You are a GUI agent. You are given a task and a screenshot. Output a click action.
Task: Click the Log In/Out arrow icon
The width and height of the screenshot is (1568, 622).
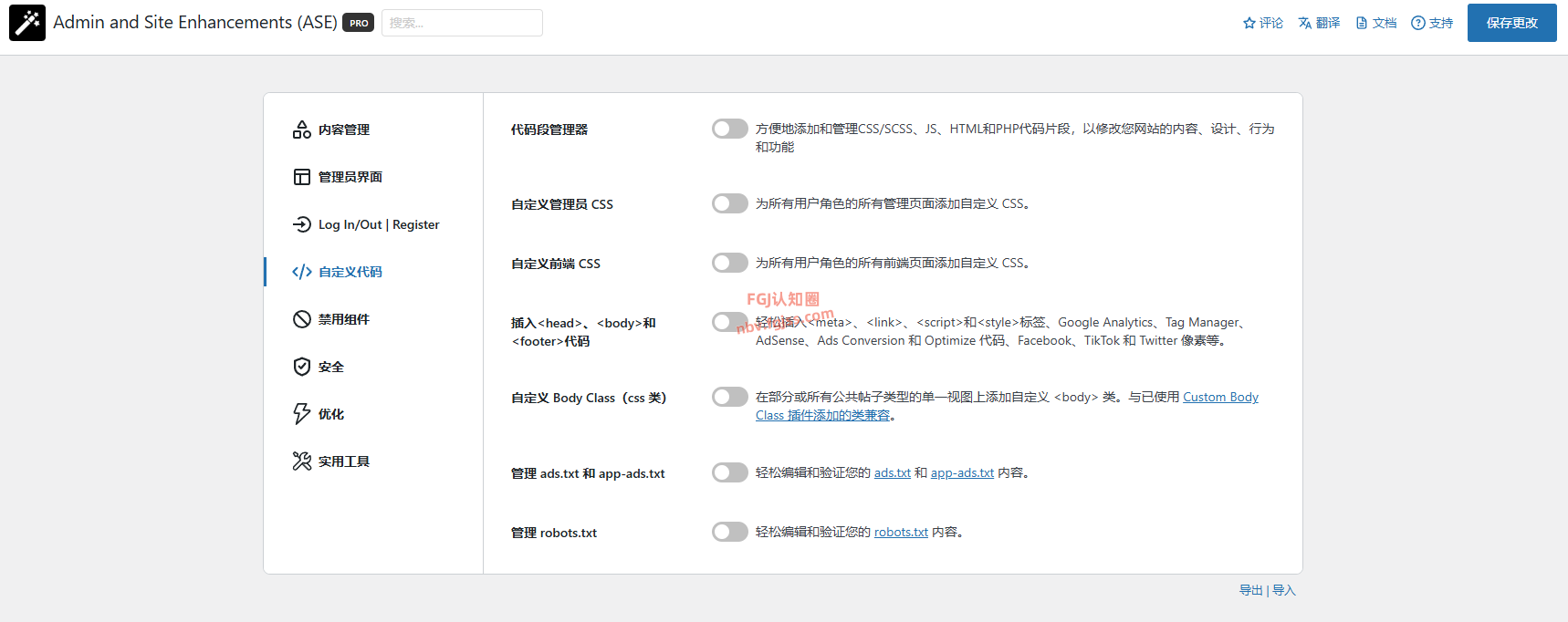pos(302,224)
